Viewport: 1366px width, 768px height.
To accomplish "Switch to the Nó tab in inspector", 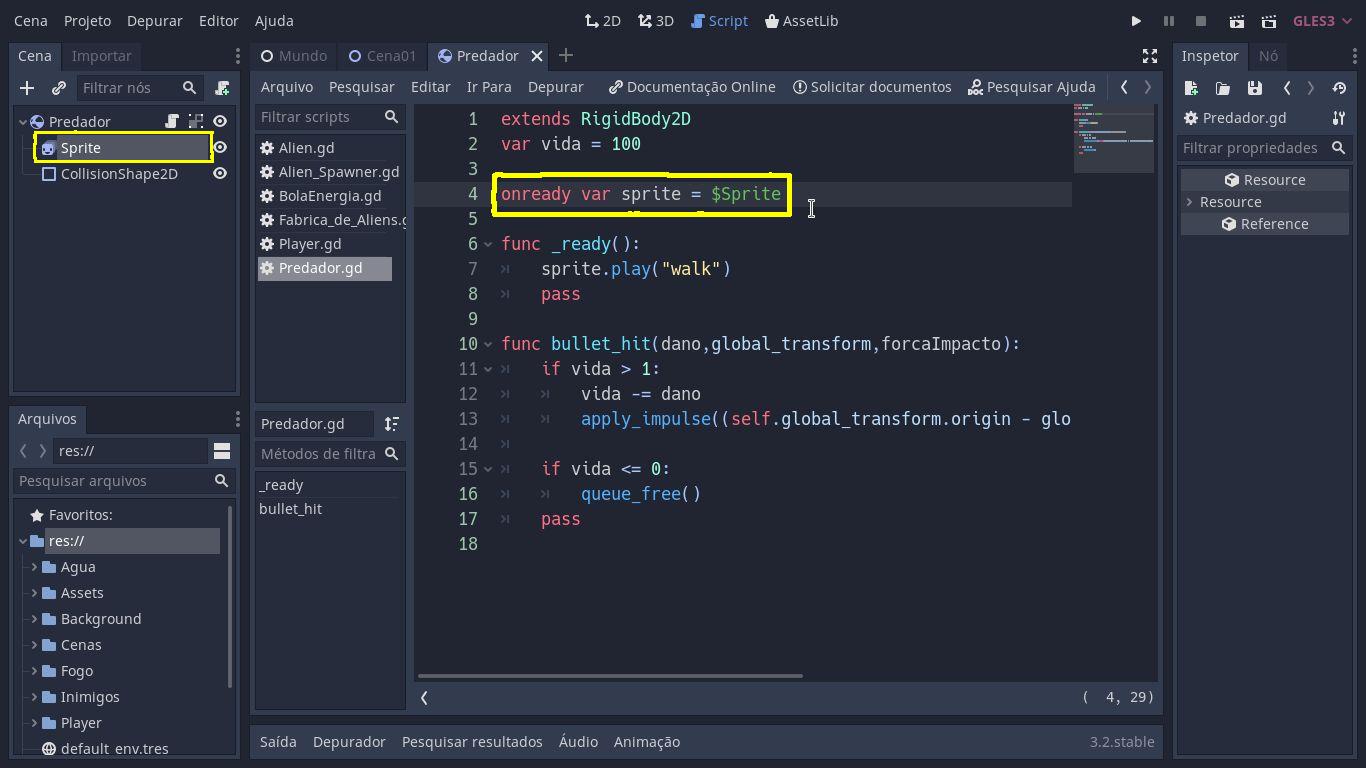I will pos(1268,56).
